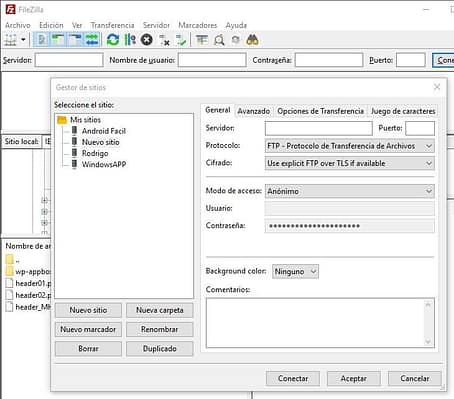This screenshot has height=399, width=454.
Task: Open the Modo de acceso dropdown
Action: click(x=350, y=191)
